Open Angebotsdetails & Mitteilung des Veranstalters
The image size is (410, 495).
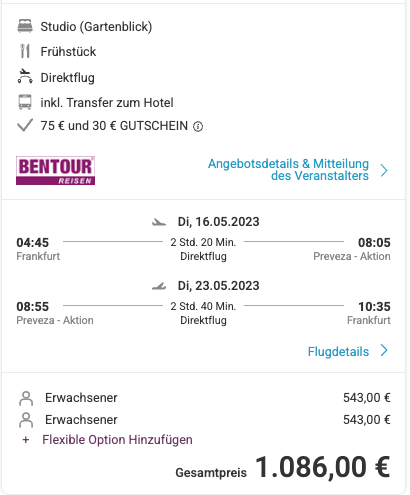288,170
